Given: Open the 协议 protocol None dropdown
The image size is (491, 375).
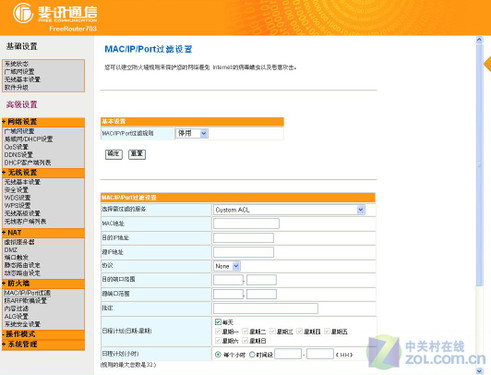Looking at the screenshot, I should [227, 266].
